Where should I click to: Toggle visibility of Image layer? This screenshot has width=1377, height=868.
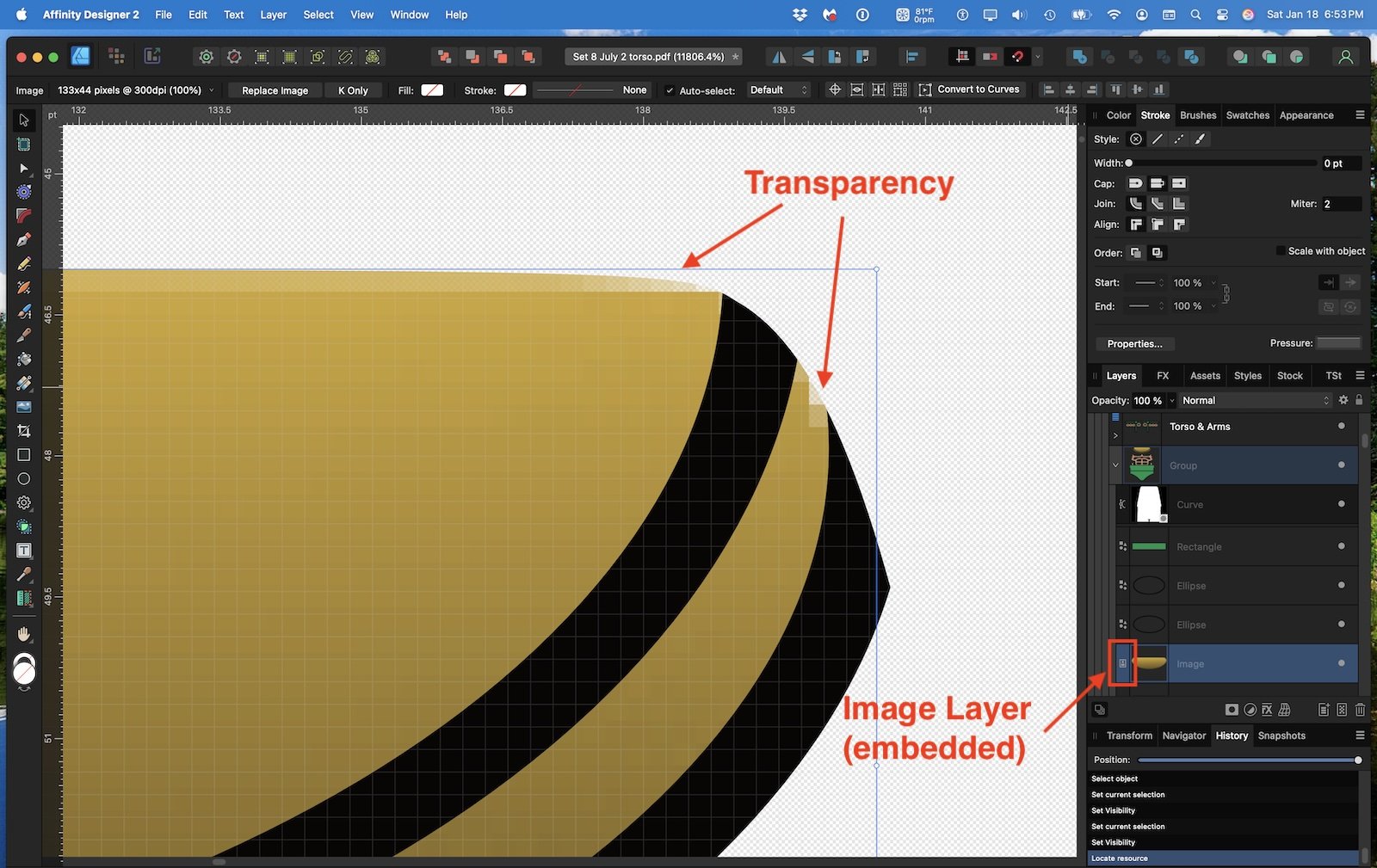[1341, 663]
